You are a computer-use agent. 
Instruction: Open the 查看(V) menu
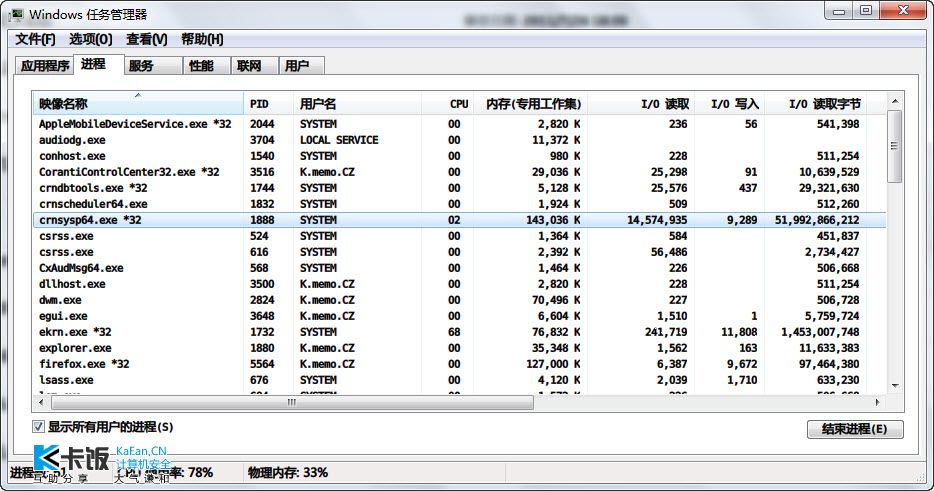[x=147, y=39]
